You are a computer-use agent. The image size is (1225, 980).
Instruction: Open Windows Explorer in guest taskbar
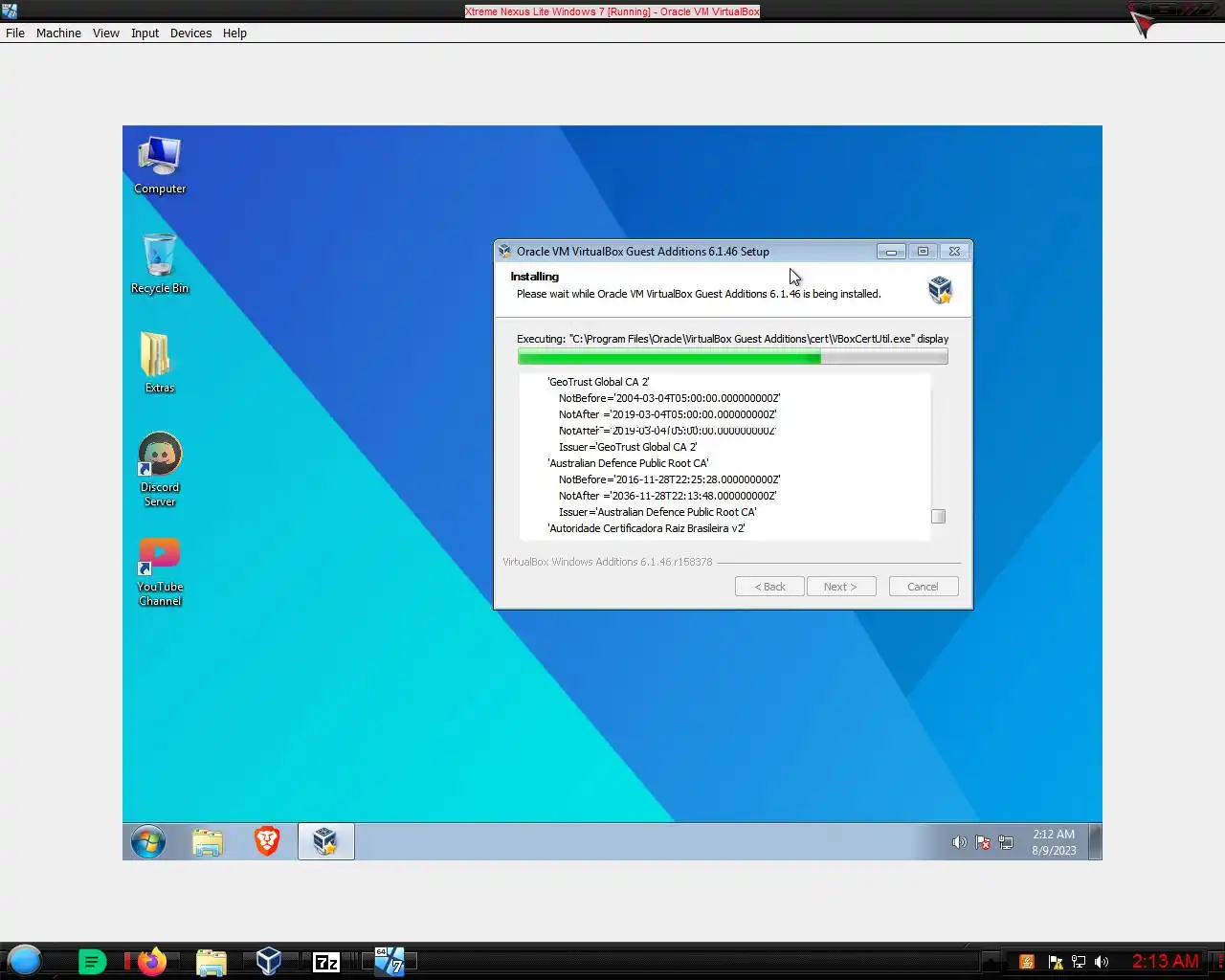pyautogui.click(x=208, y=841)
